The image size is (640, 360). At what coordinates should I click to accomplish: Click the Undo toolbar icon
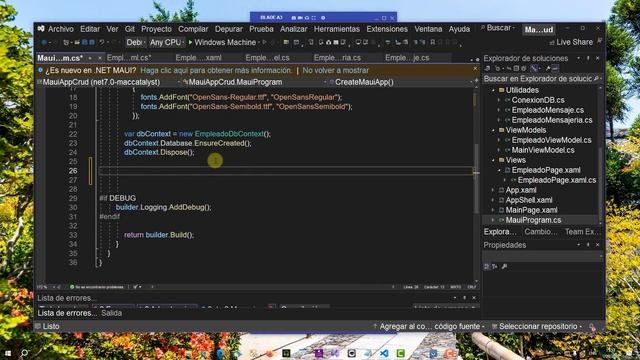(102, 42)
